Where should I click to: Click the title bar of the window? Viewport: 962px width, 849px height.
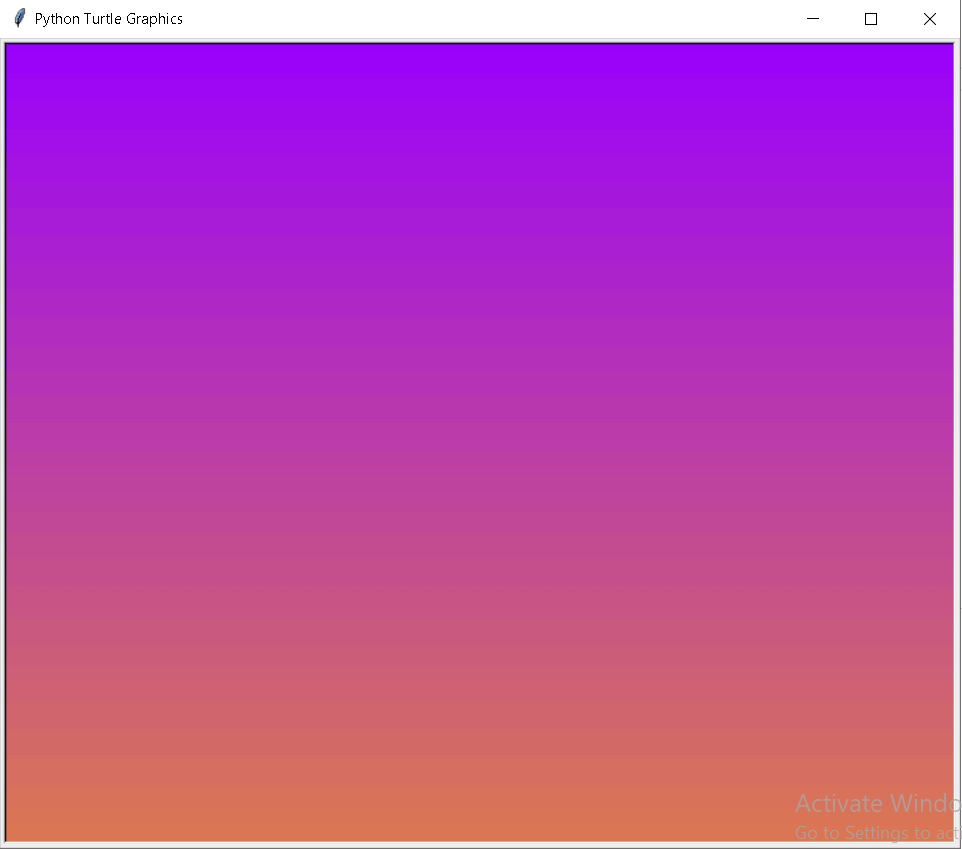450,18
